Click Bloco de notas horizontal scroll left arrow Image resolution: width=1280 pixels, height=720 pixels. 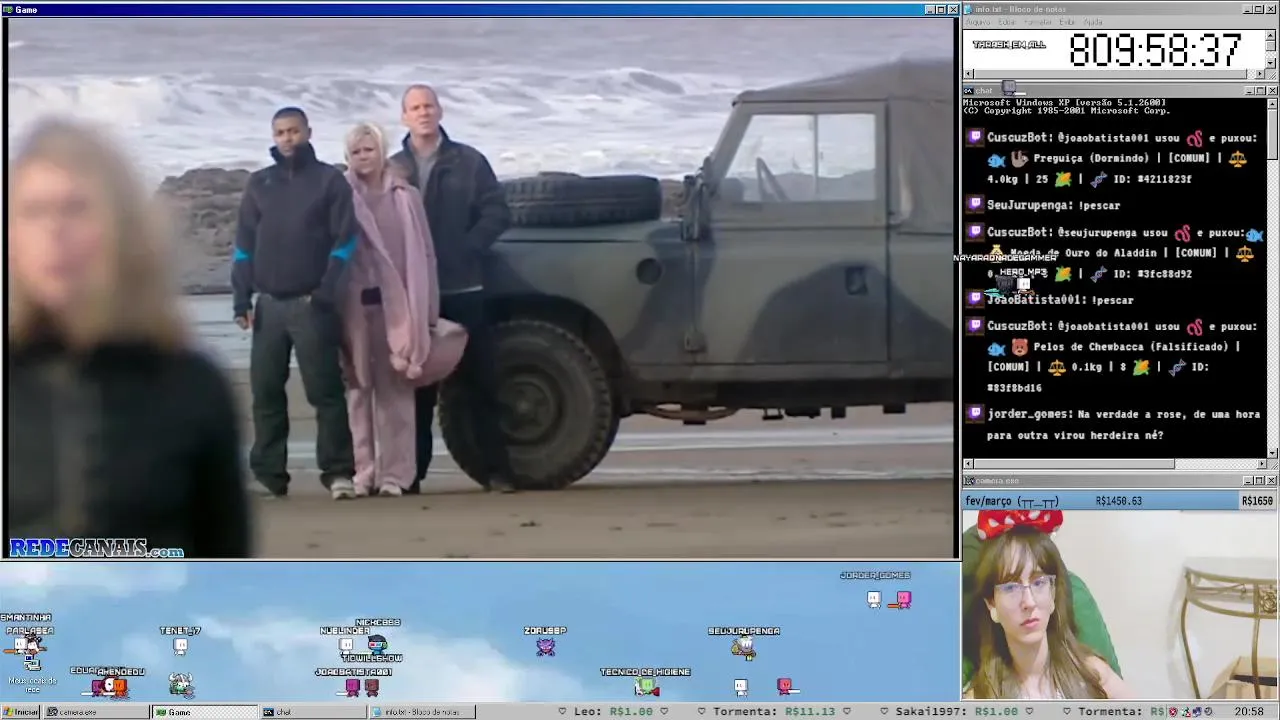tap(968, 74)
